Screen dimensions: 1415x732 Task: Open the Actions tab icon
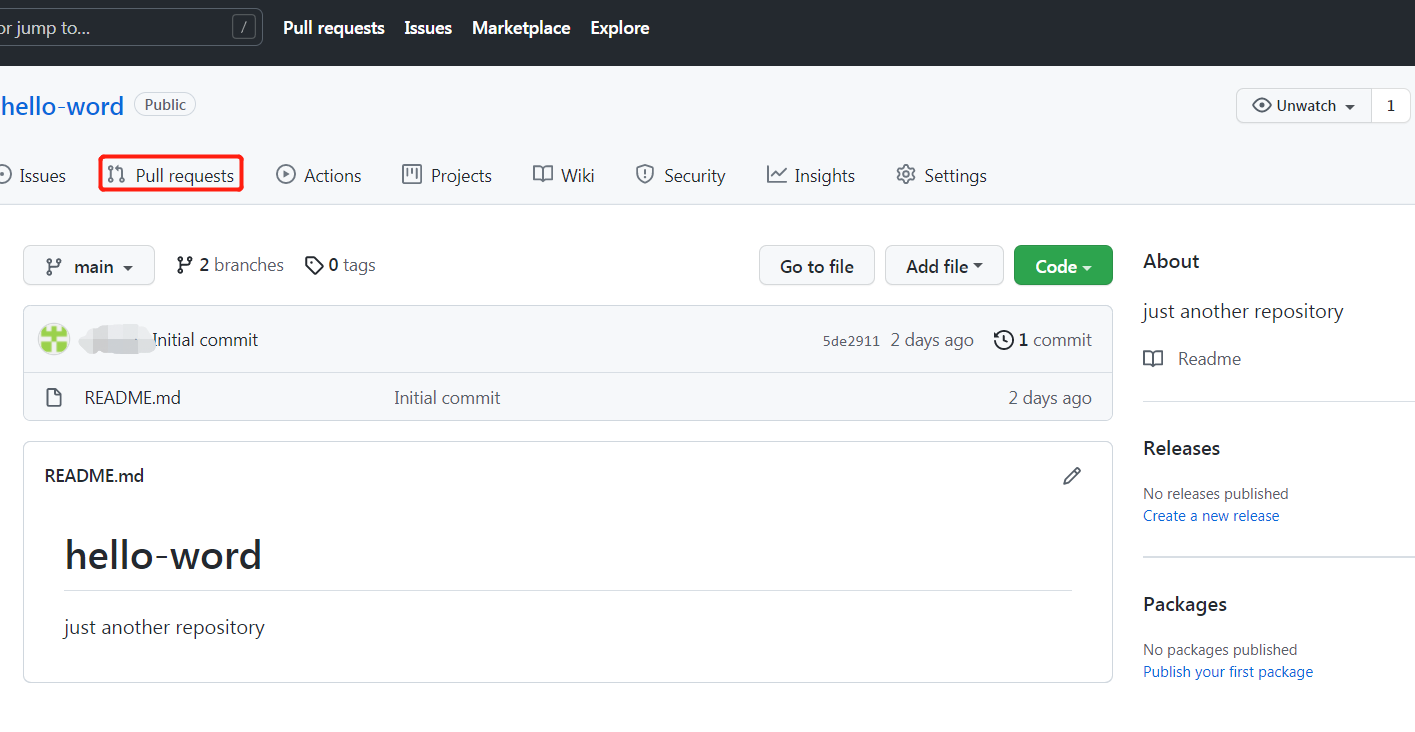284,174
